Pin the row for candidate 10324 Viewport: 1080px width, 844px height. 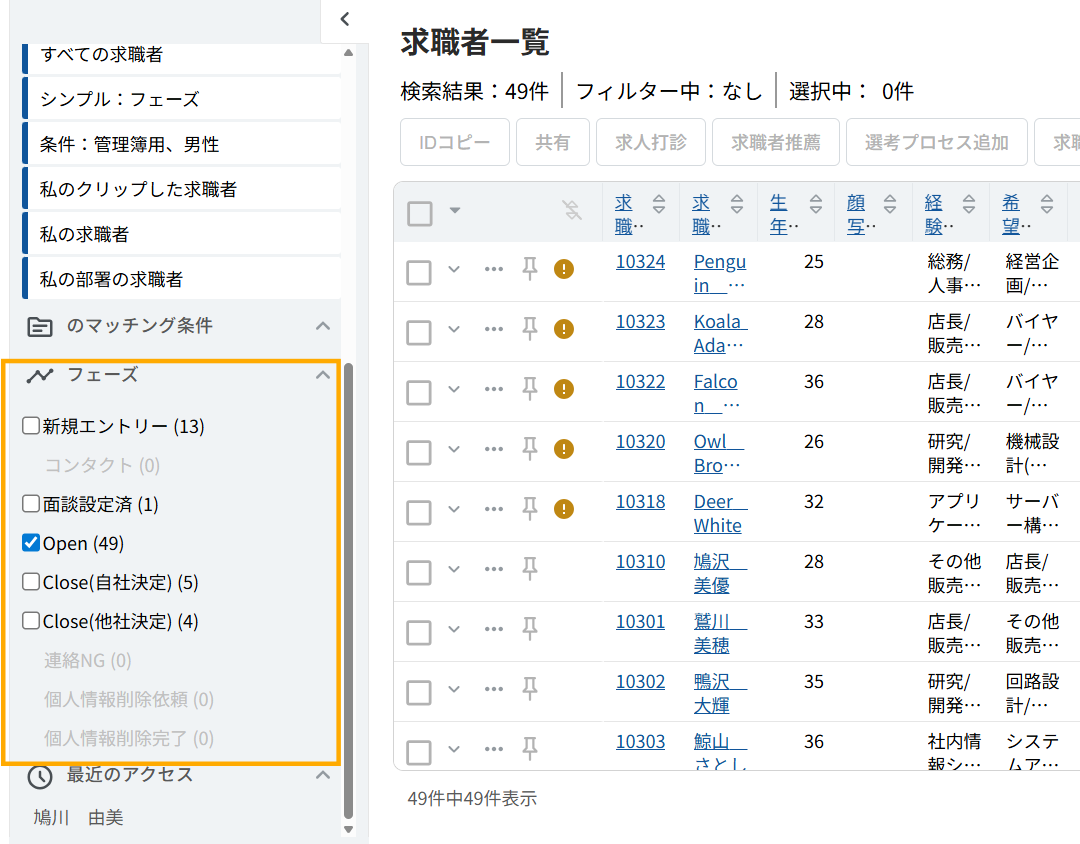(530, 269)
